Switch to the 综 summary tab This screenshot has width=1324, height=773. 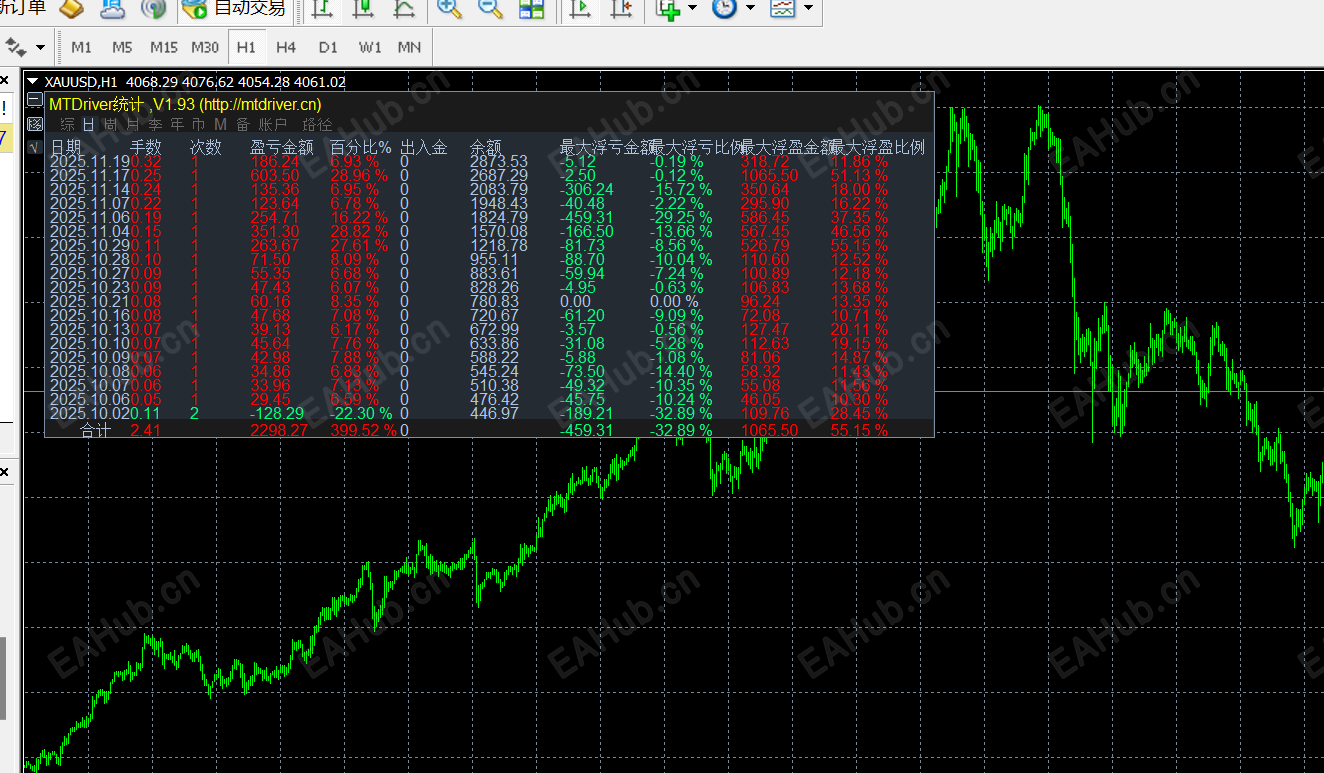pyautogui.click(x=68, y=125)
